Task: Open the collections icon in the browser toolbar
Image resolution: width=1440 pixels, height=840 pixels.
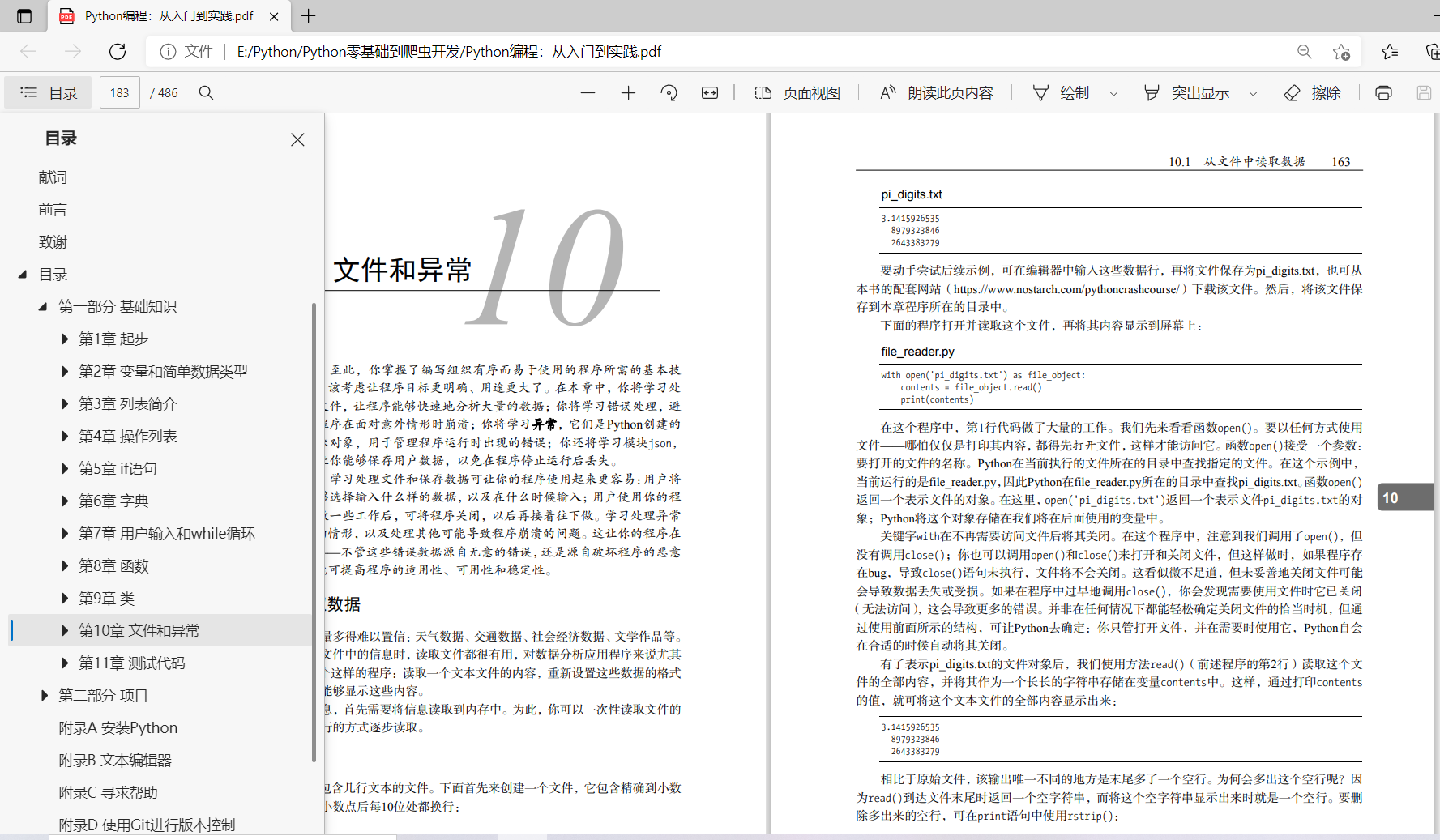Action: click(x=1432, y=52)
